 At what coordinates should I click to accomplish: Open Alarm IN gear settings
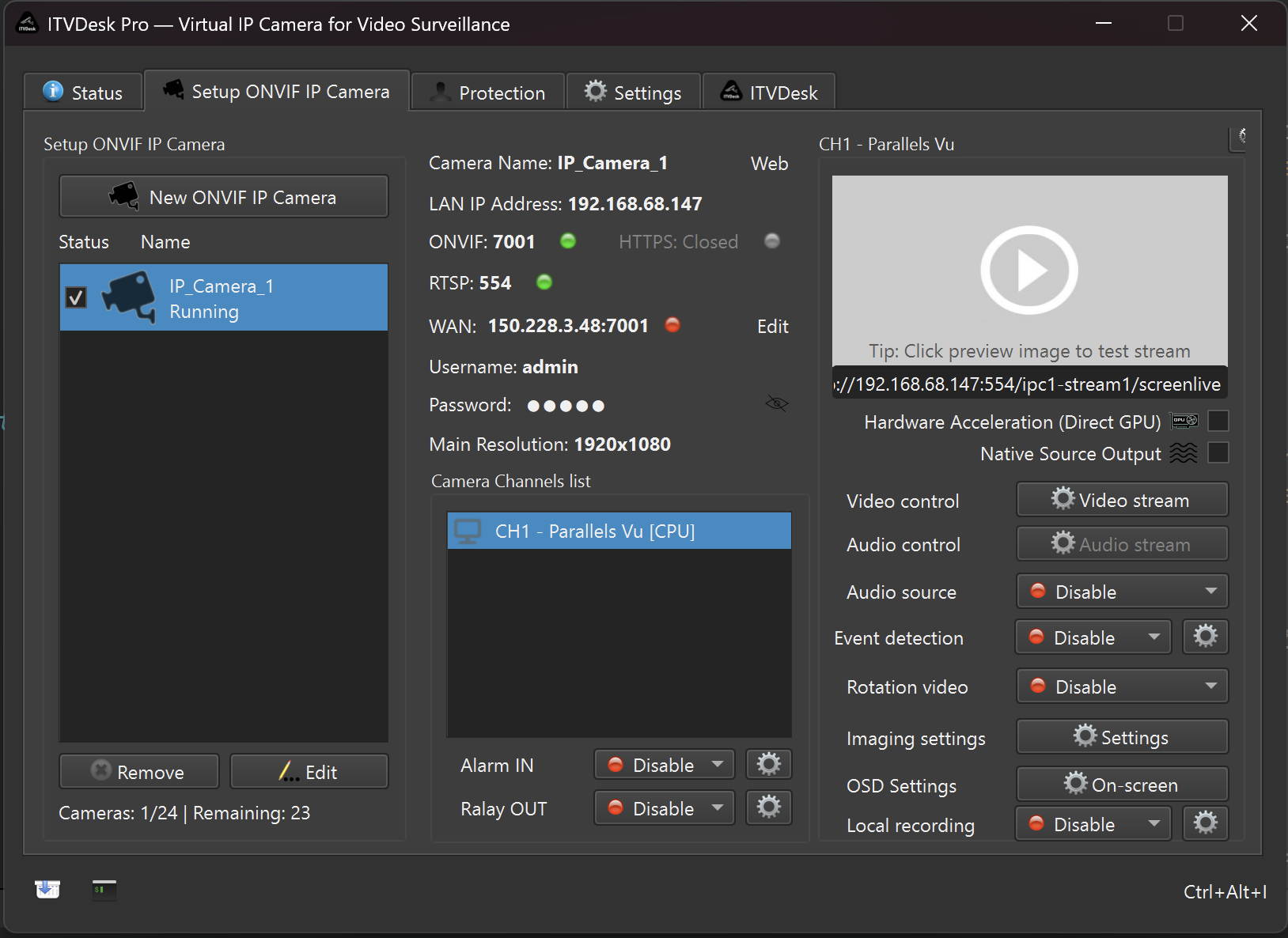coord(769,764)
